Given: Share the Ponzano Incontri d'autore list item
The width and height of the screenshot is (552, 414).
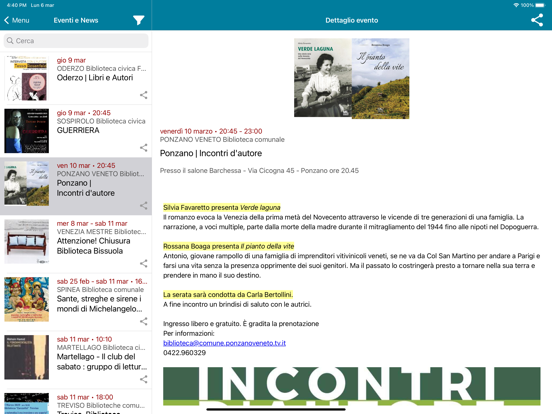Looking at the screenshot, I should [x=144, y=205].
